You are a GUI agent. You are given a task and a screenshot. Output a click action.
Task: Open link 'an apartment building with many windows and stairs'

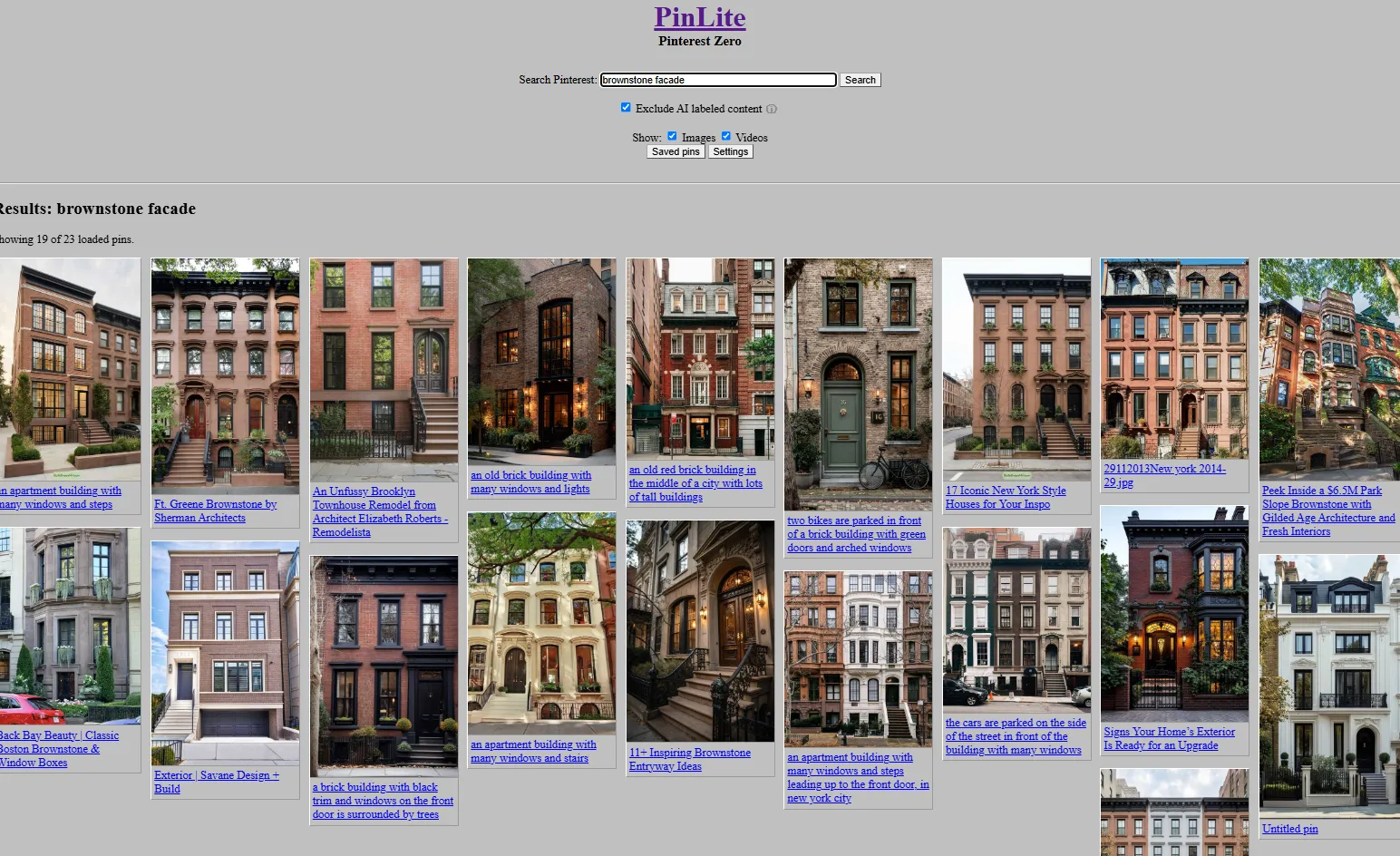(533, 751)
